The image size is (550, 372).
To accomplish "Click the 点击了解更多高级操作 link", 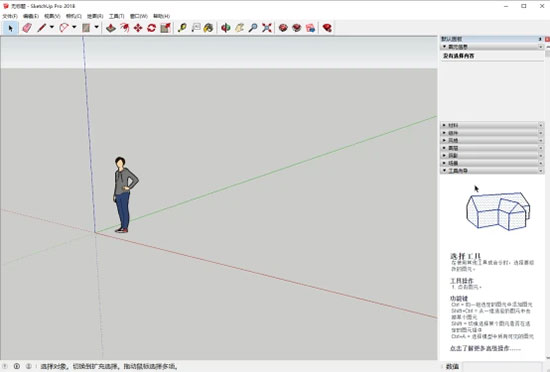I will tap(485, 349).
